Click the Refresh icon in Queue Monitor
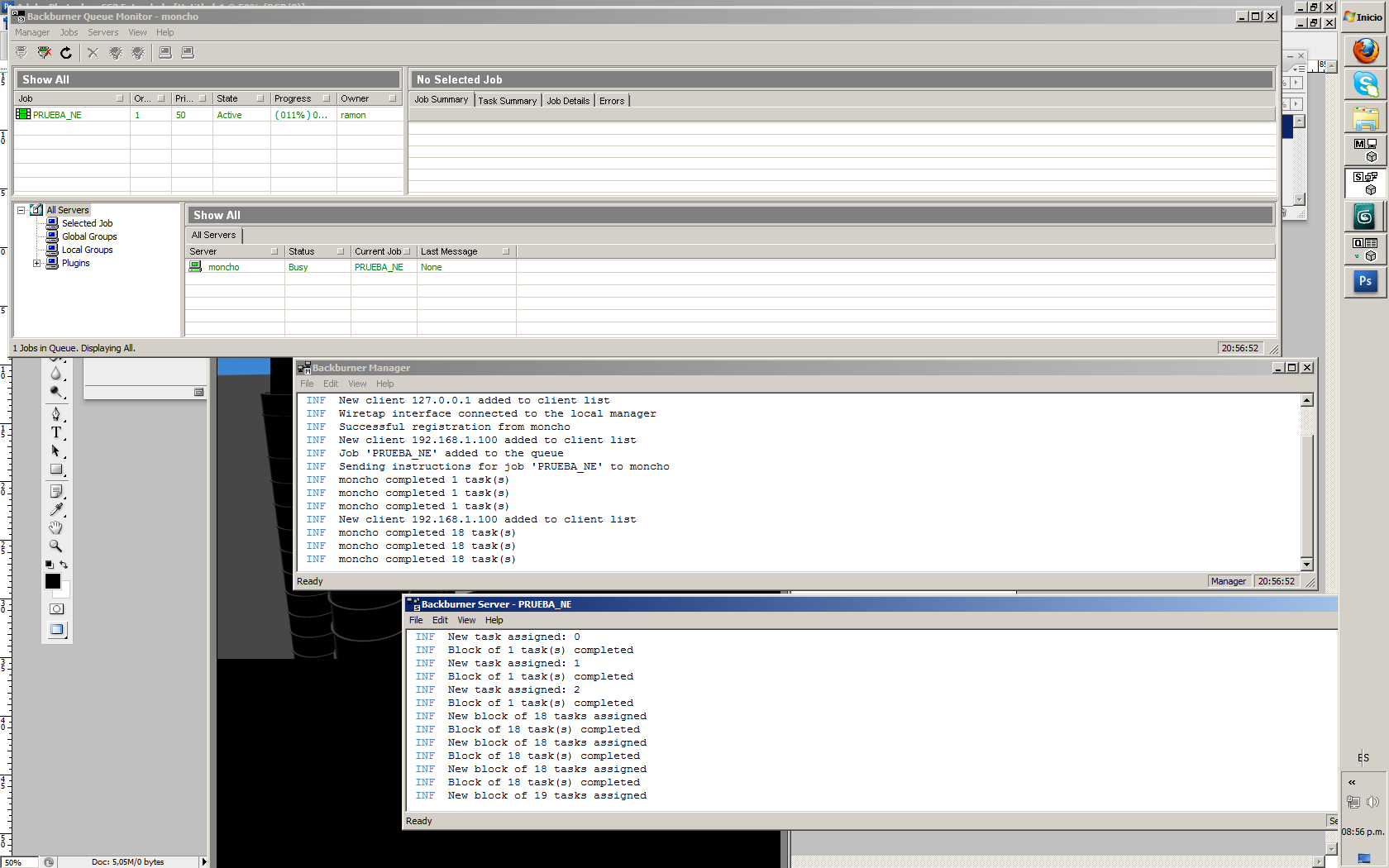 click(66, 53)
